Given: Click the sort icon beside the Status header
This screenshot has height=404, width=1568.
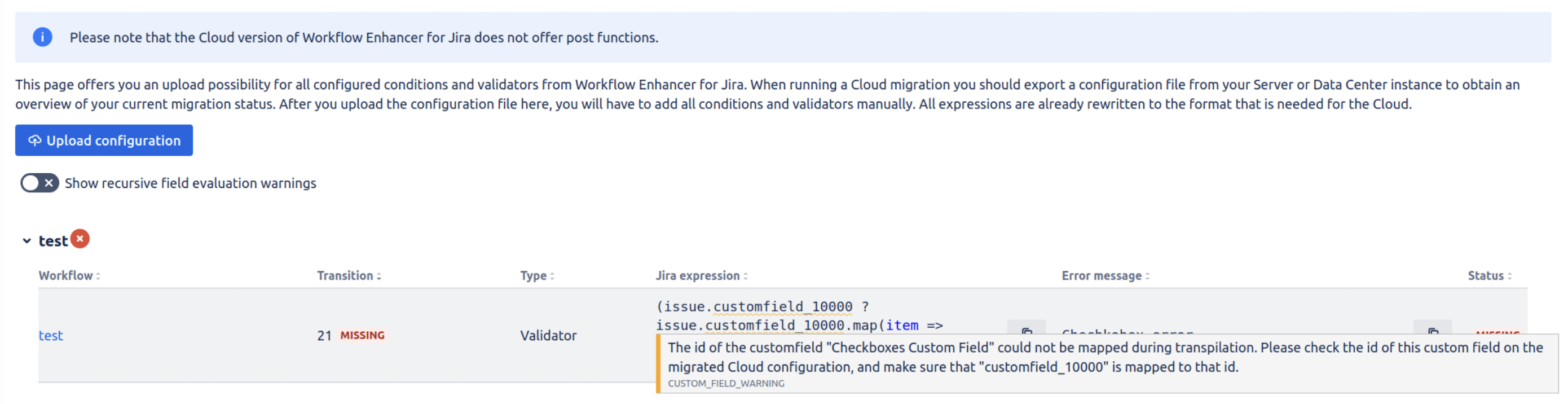Looking at the screenshot, I should point(1510,275).
